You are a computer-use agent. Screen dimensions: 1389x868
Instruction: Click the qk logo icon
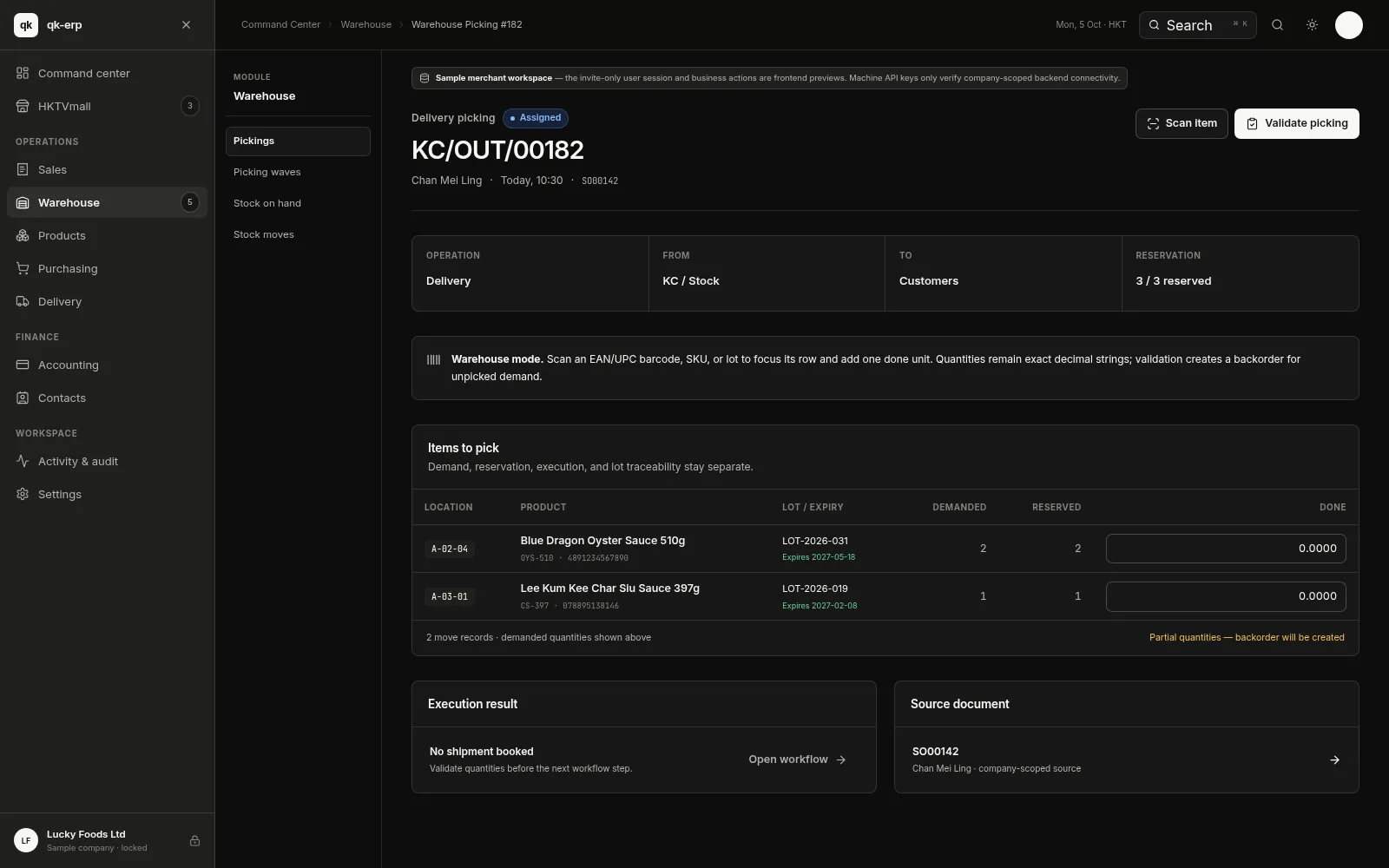point(26,25)
